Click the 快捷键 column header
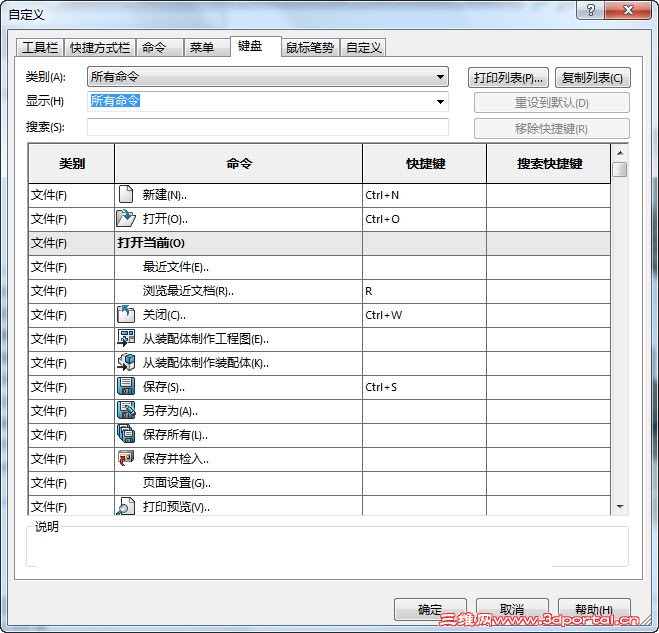 (x=424, y=164)
